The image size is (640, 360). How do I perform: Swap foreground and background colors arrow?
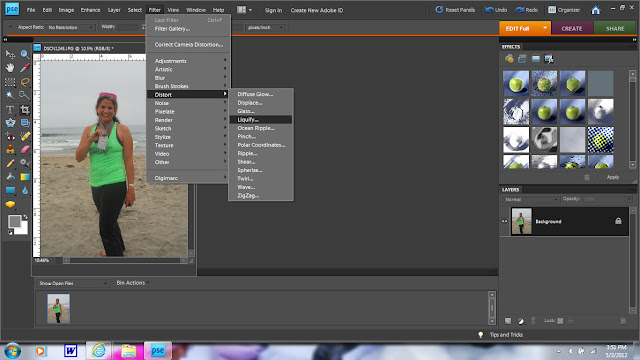pyautogui.click(x=26, y=217)
